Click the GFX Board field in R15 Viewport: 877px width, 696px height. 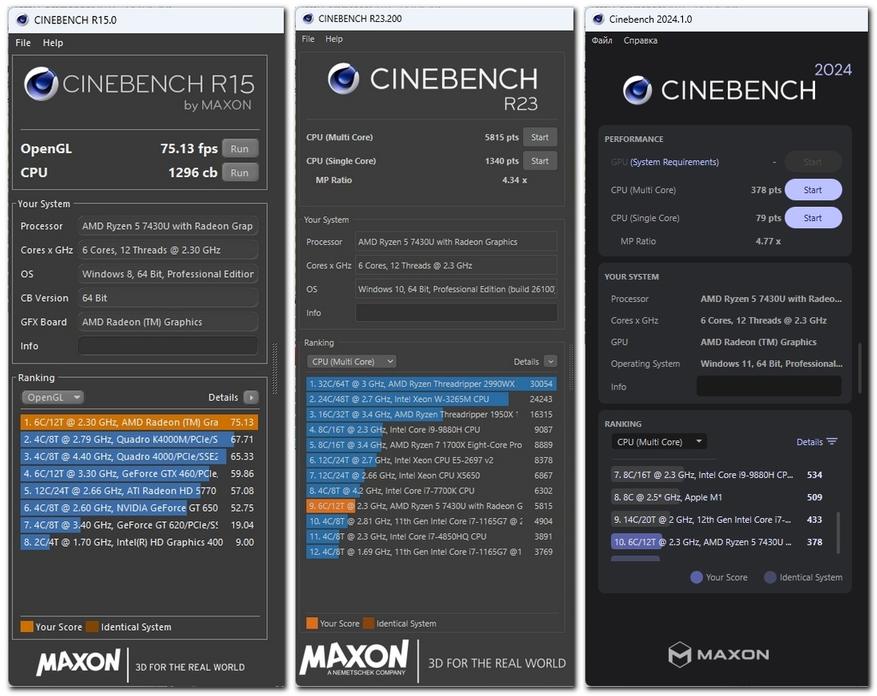click(x=168, y=322)
